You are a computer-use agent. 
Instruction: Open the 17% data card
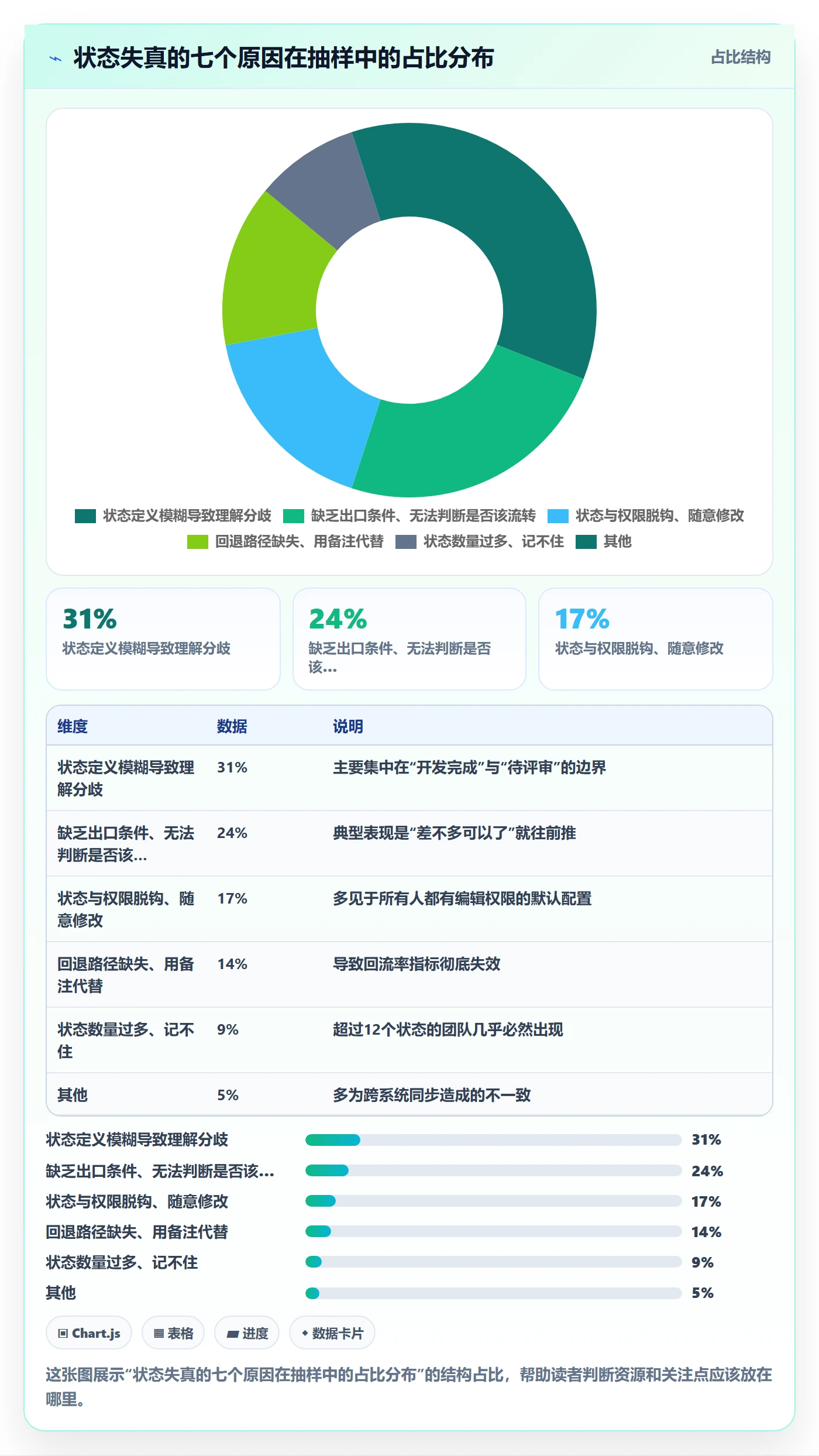click(x=656, y=639)
